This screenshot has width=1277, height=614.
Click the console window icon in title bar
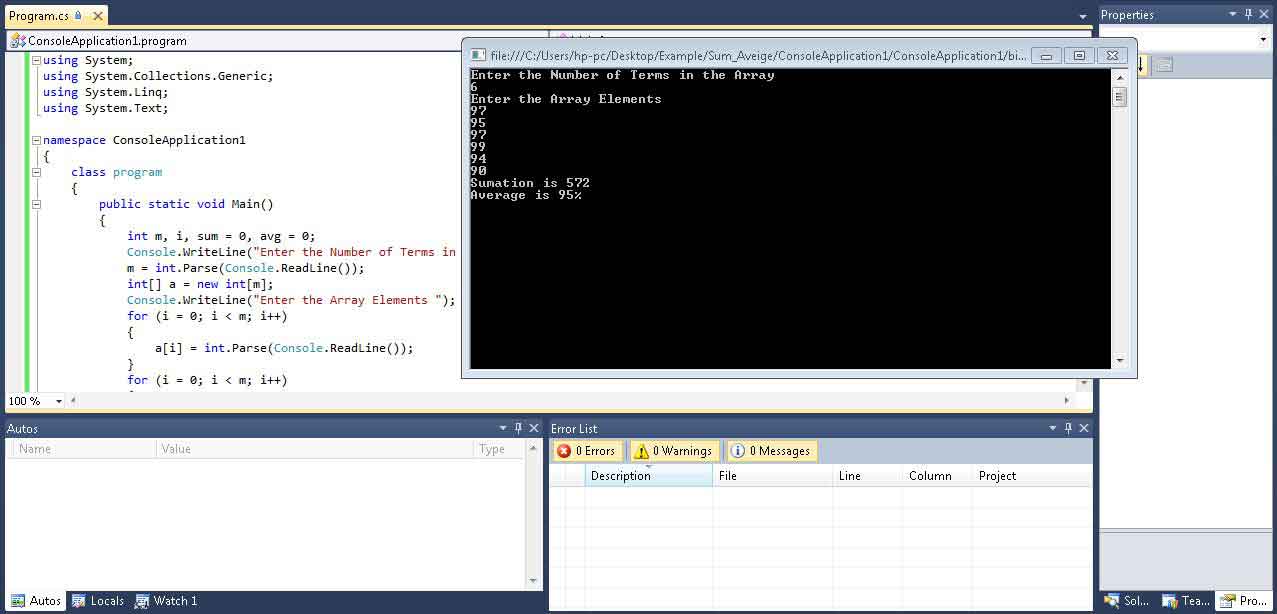[478, 55]
